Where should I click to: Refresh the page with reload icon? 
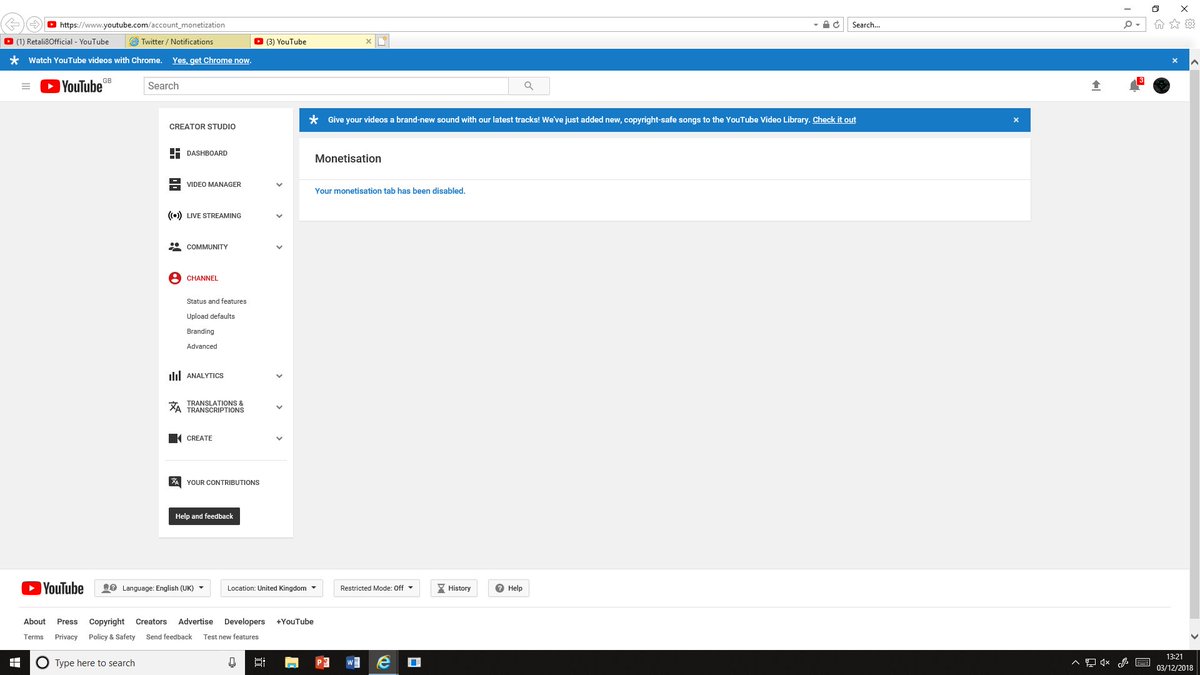pyautogui.click(x=836, y=24)
